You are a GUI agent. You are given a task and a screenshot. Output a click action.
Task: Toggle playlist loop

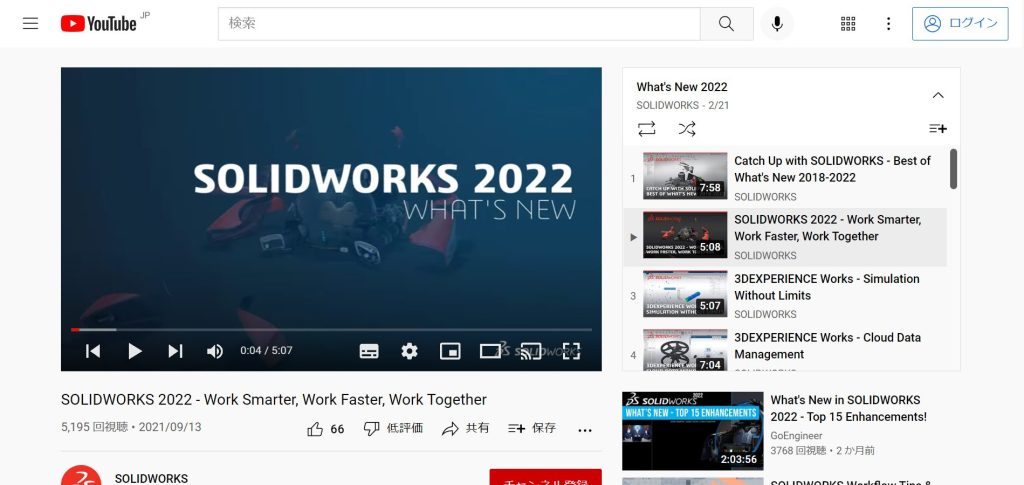[x=647, y=129]
